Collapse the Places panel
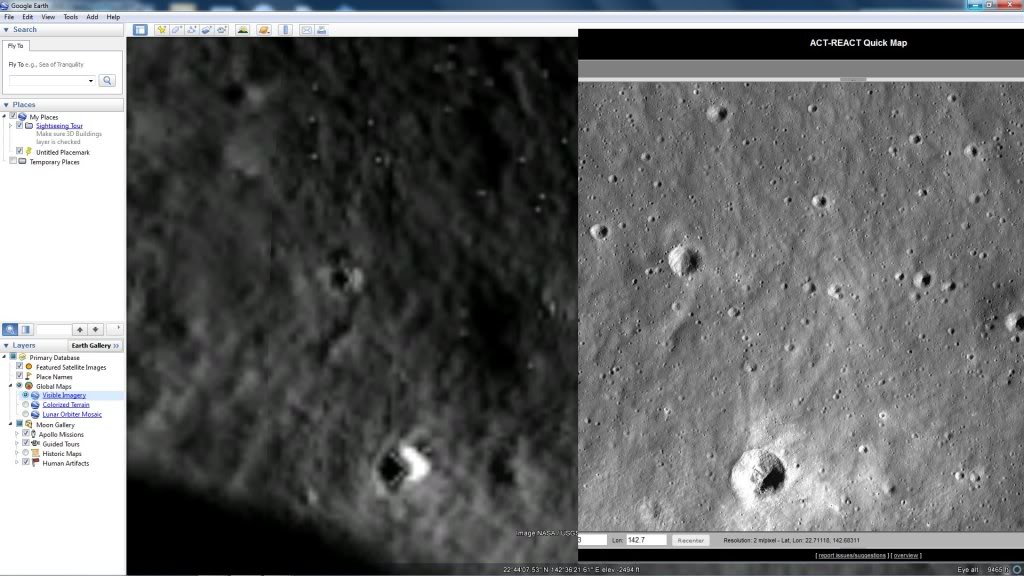Image resolution: width=1024 pixels, height=576 pixels. (6, 104)
